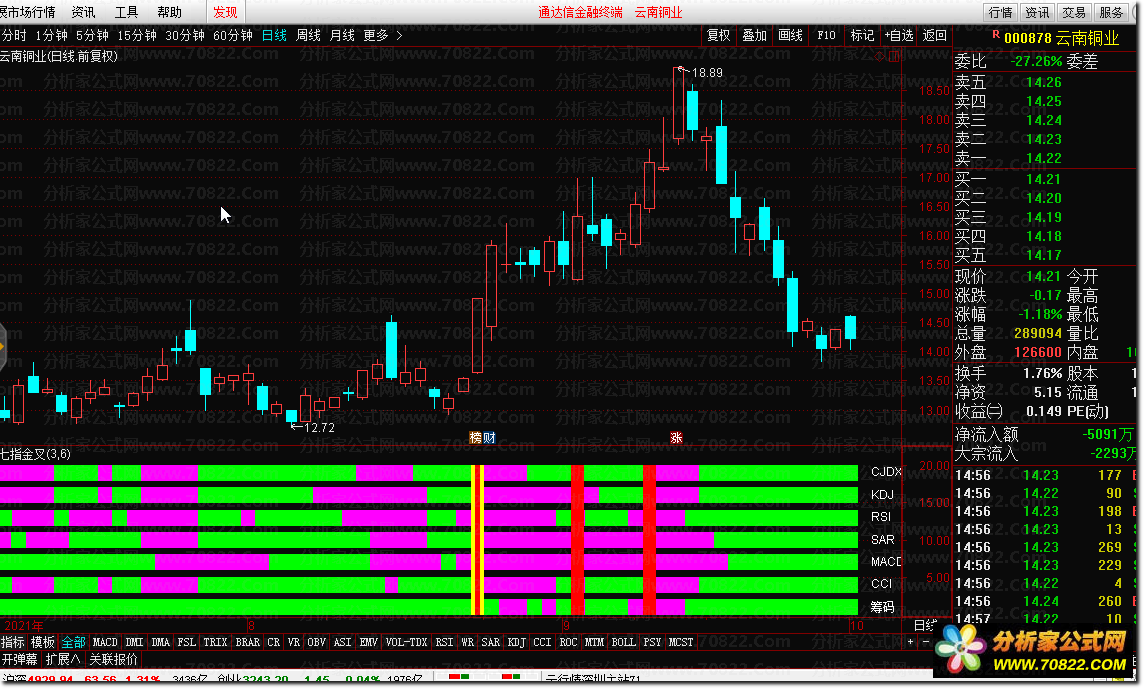The height and width of the screenshot is (689, 1145).
Task: Select the 指标 tab in bottom bar
Action: (x=12, y=642)
